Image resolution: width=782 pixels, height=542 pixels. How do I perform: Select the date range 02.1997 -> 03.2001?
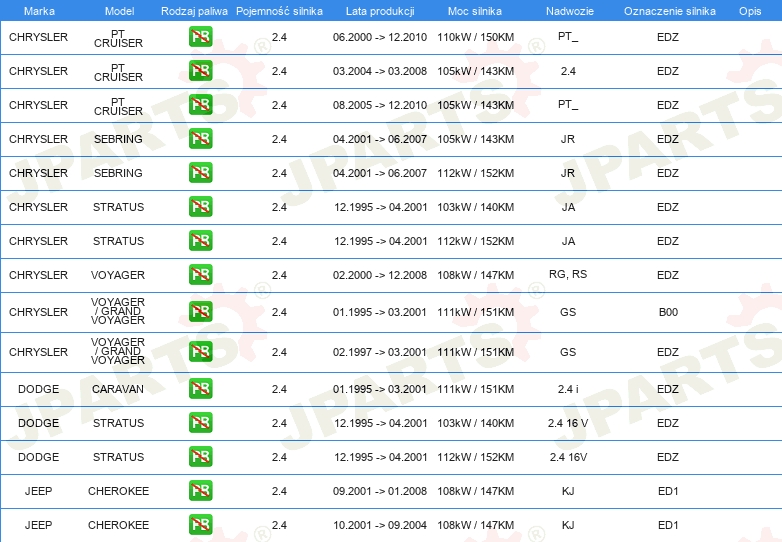[380, 352]
